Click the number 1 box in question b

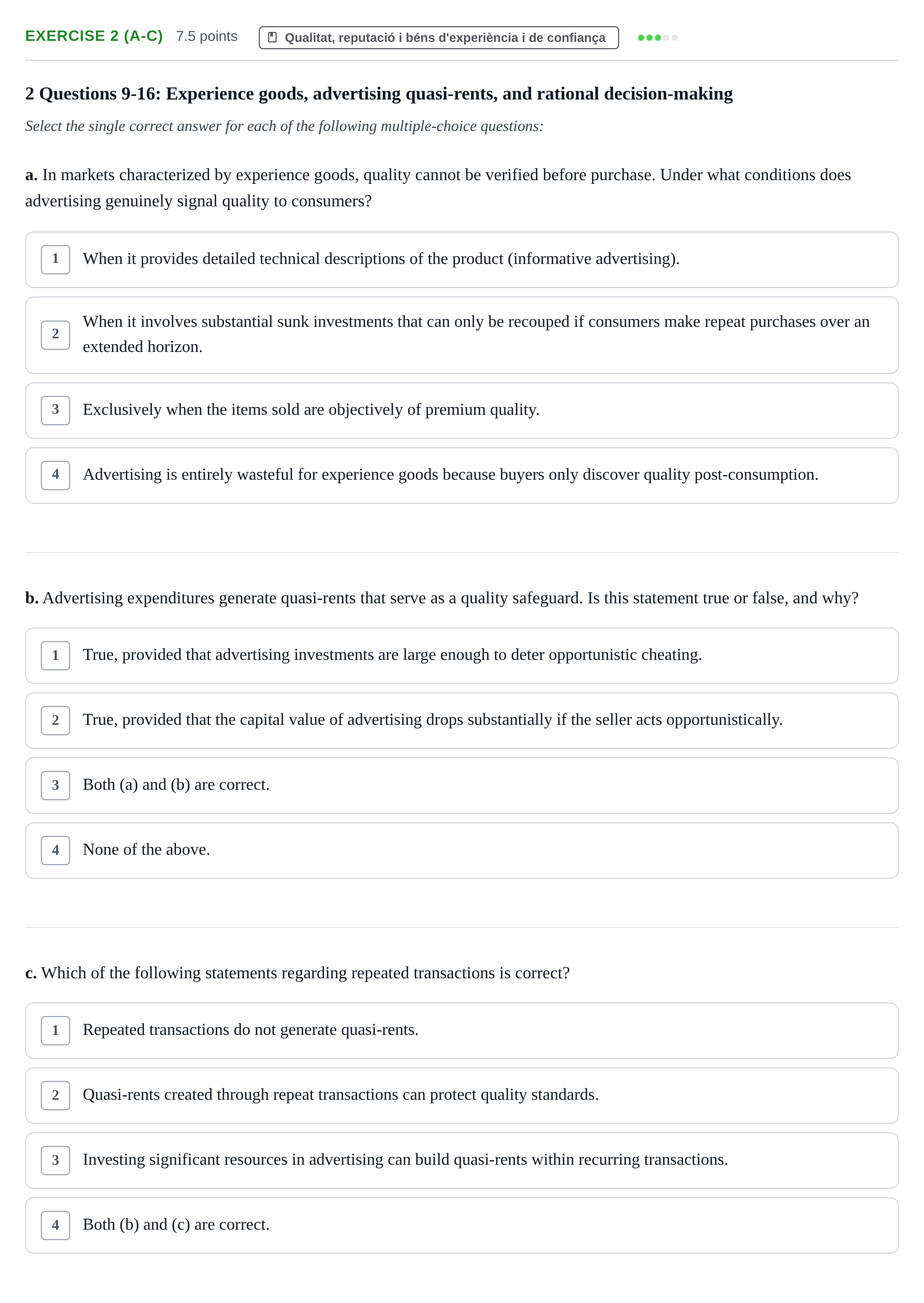pos(55,655)
